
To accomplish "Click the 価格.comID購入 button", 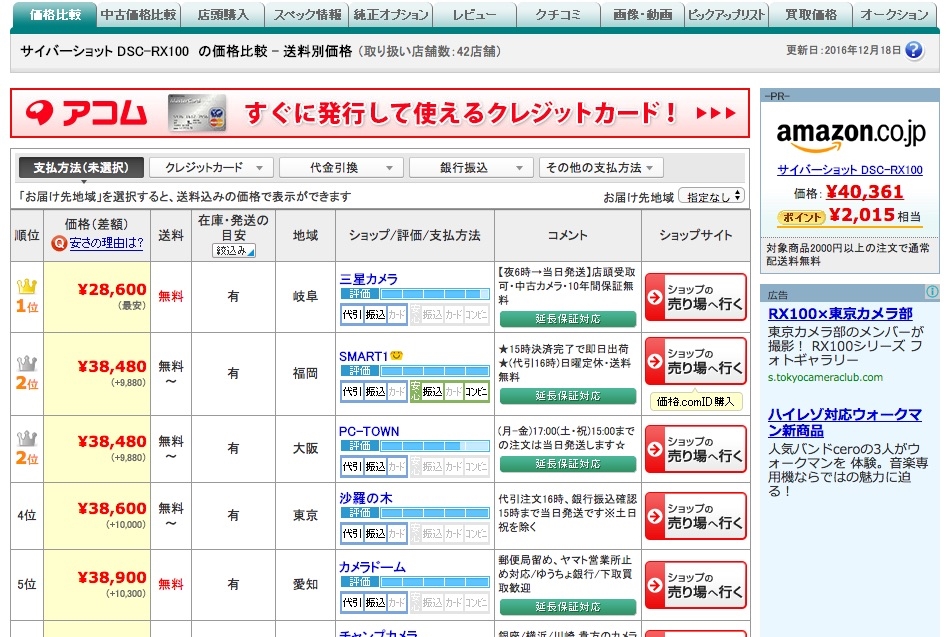I will coord(696,402).
